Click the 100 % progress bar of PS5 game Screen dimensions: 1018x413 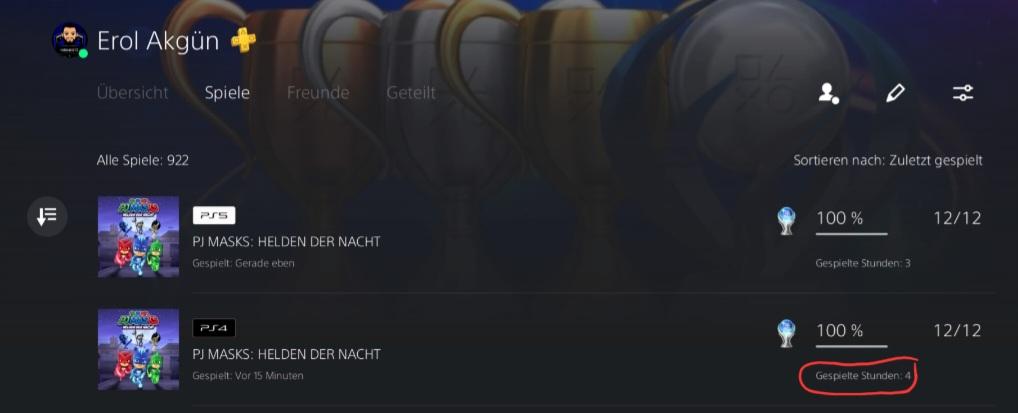click(851, 233)
